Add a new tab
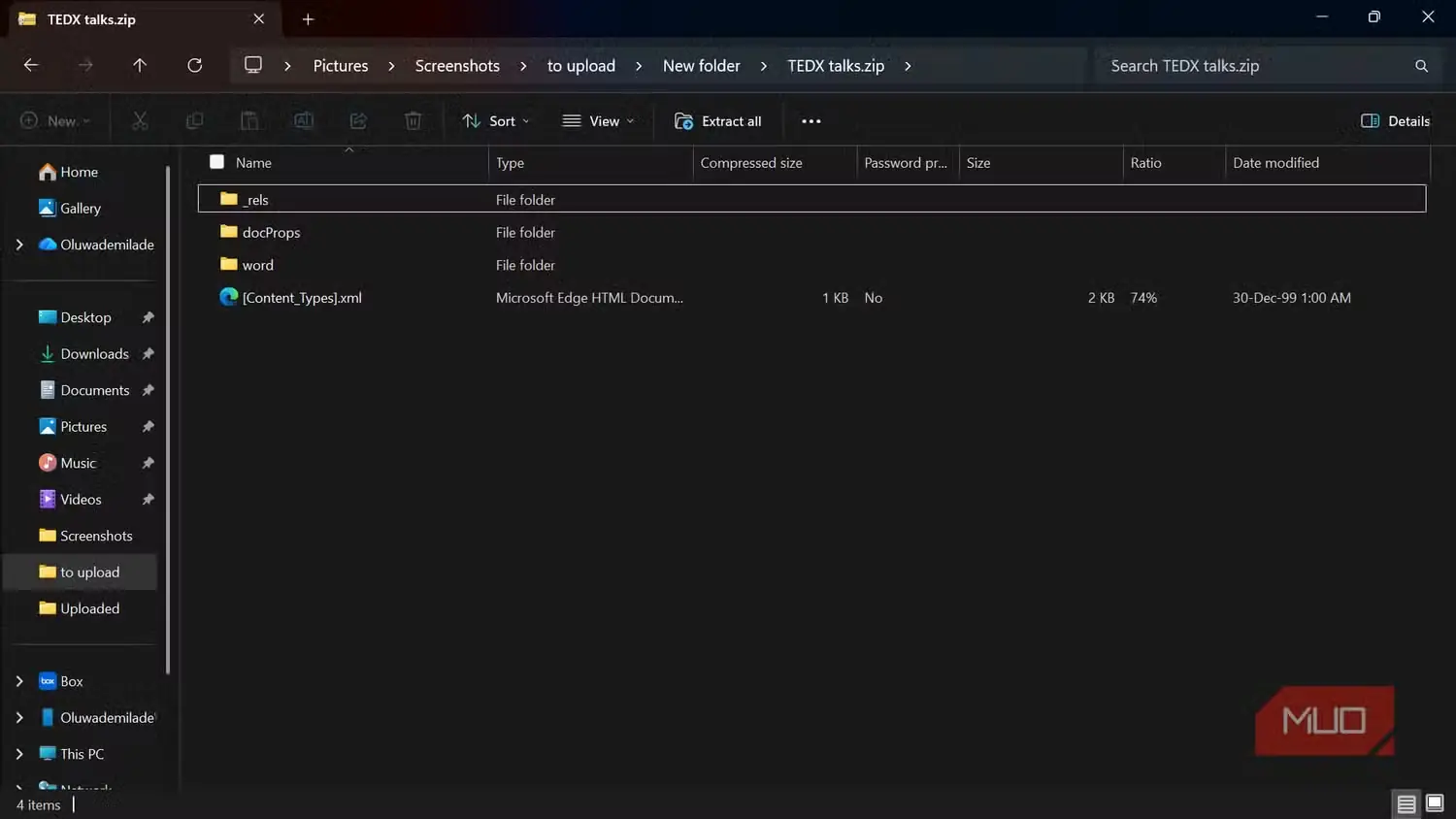 (308, 19)
